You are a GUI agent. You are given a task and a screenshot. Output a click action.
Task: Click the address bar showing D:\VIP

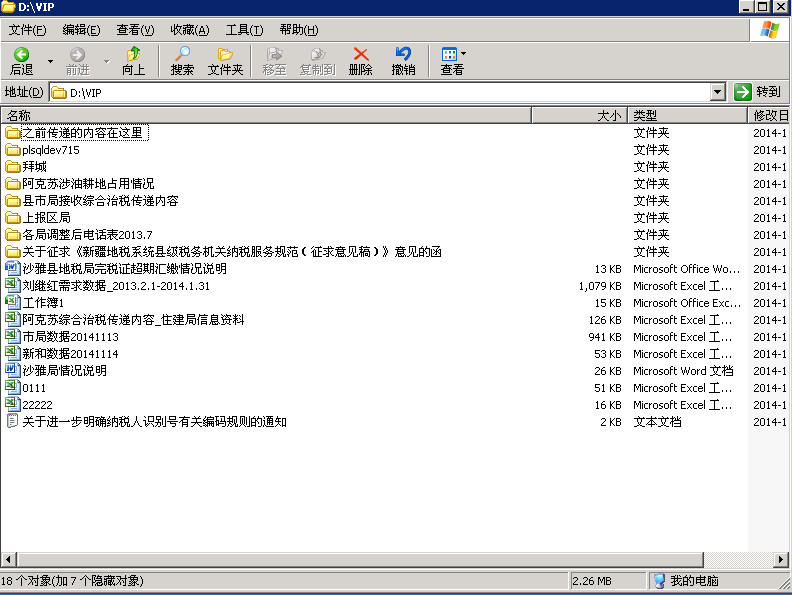click(x=381, y=92)
